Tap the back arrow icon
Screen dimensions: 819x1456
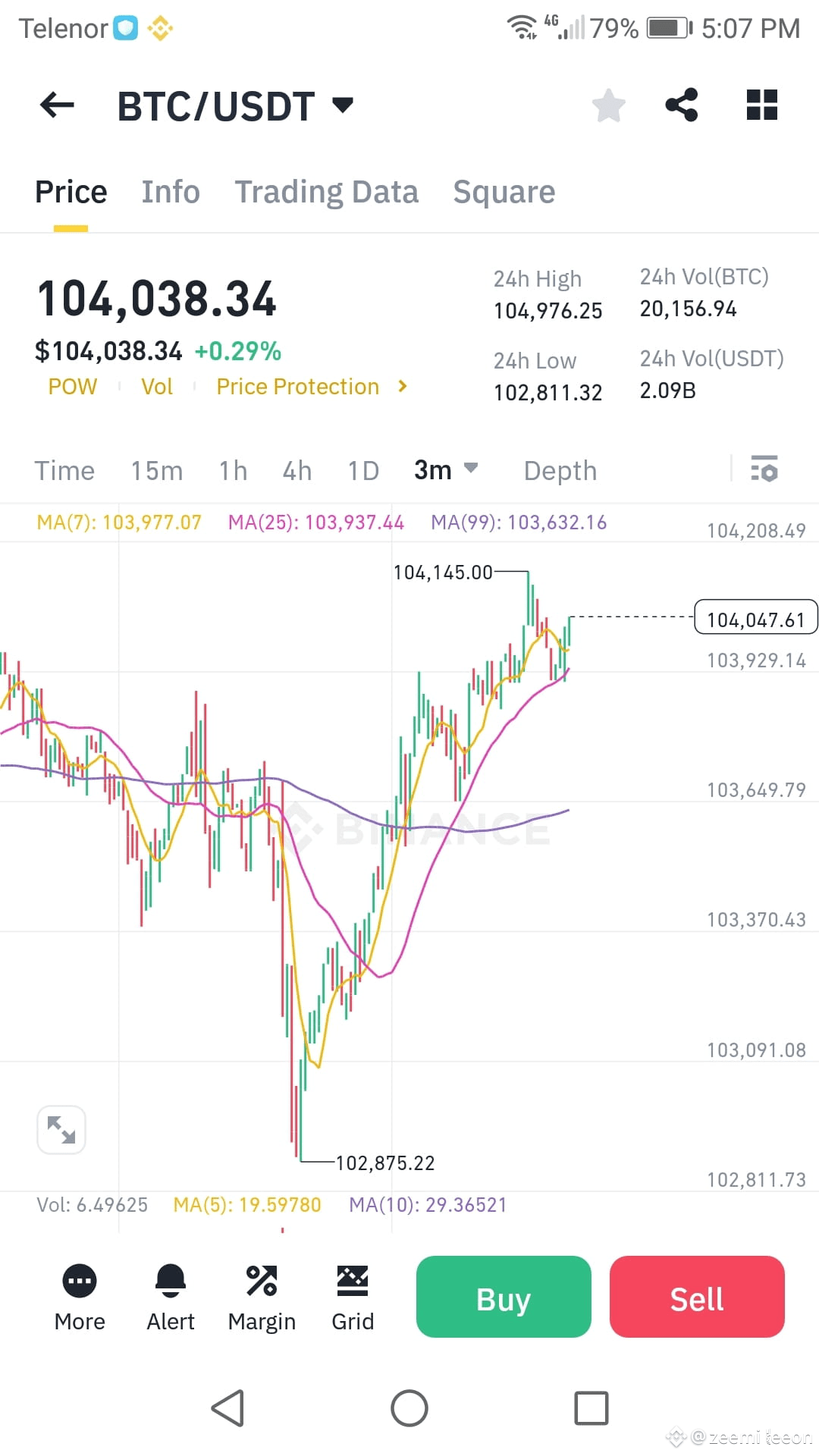(57, 105)
